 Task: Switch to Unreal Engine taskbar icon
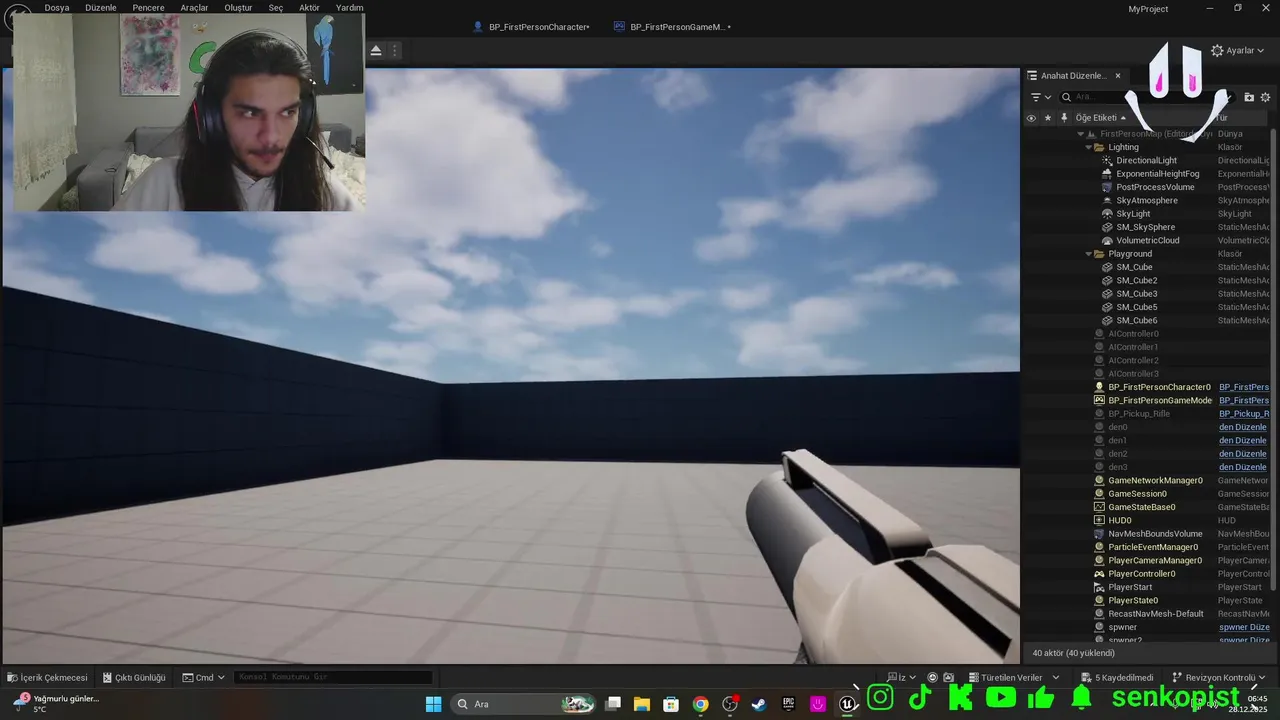(x=847, y=704)
